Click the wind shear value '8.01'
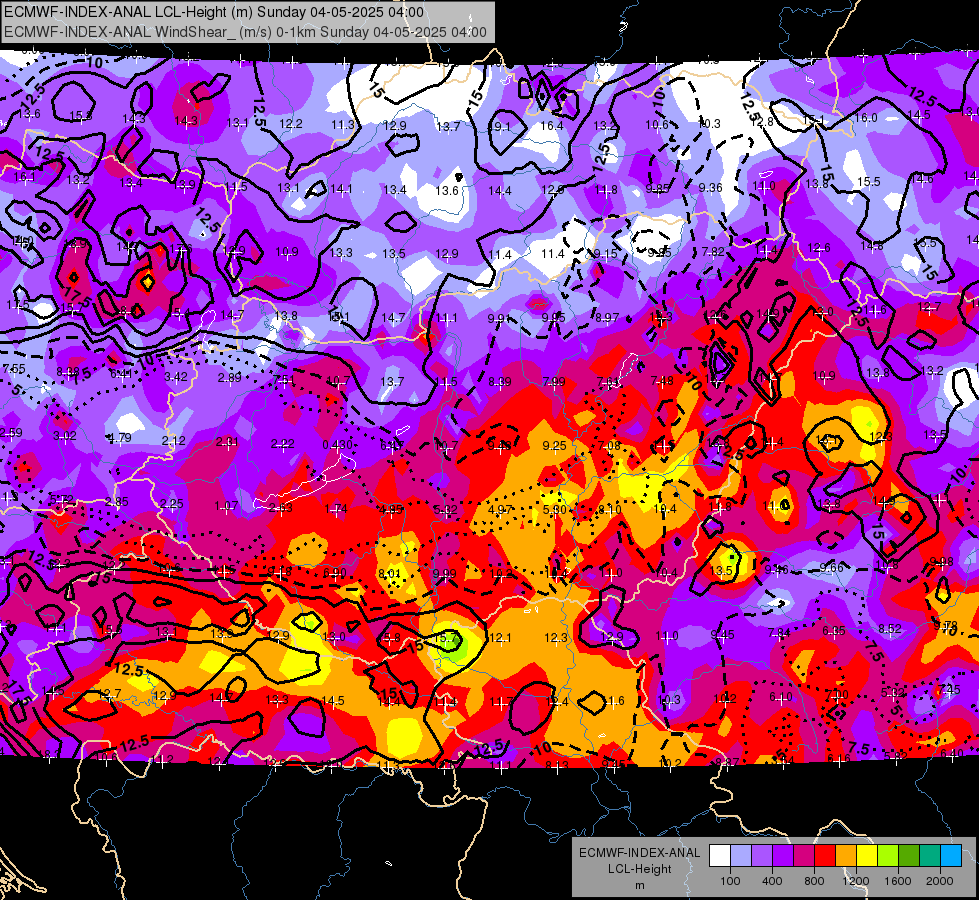This screenshot has width=979, height=900. pyautogui.click(x=389, y=573)
